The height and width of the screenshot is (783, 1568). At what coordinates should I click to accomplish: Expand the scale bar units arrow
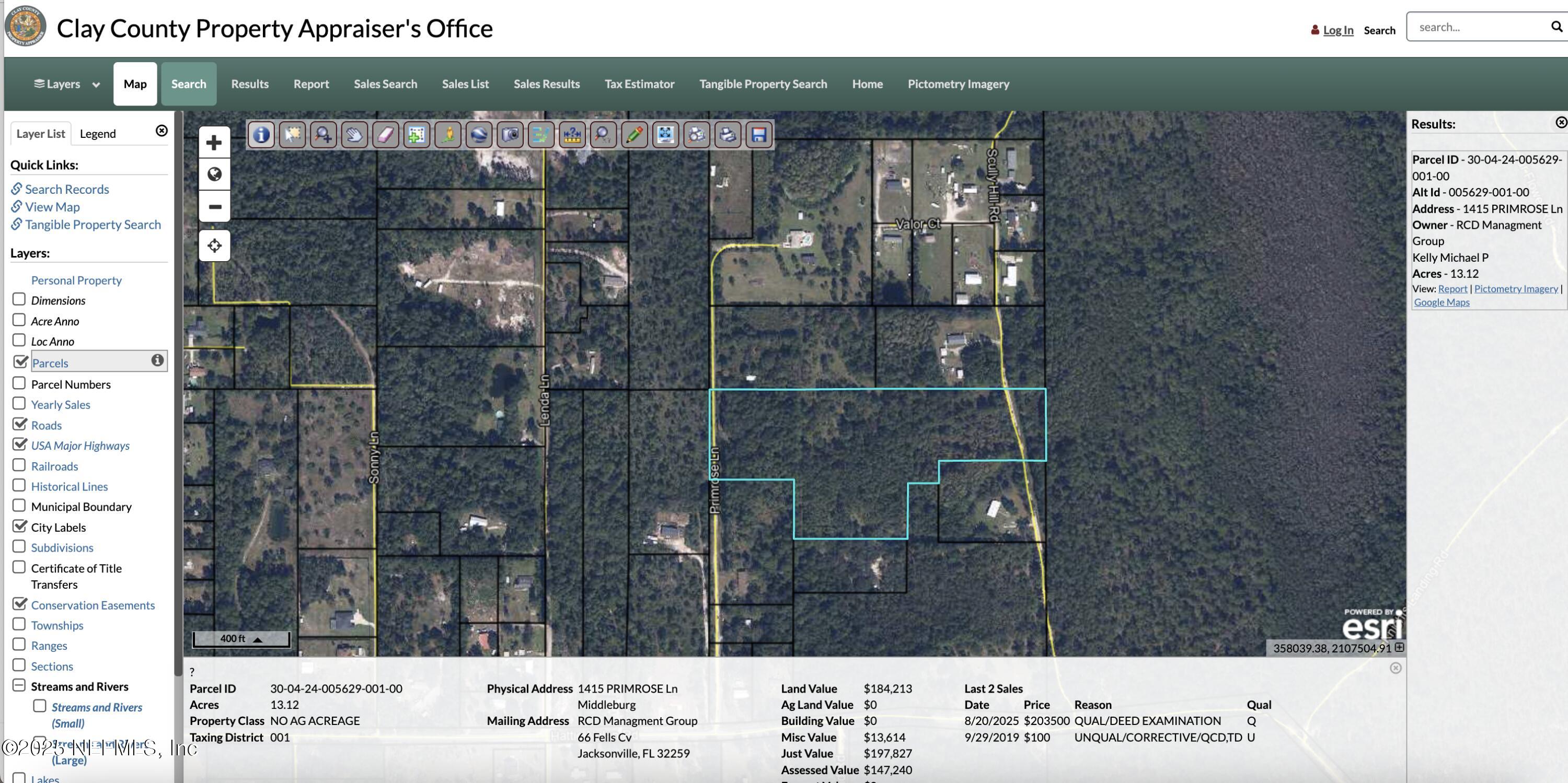258,639
